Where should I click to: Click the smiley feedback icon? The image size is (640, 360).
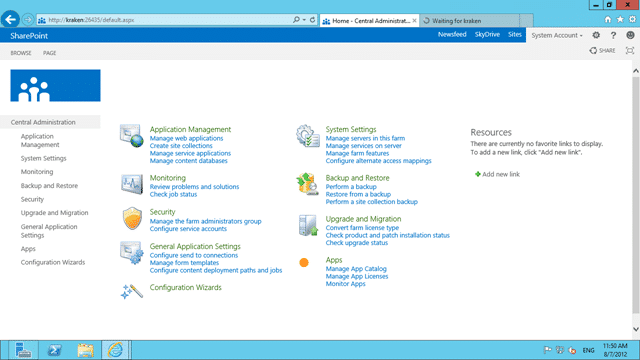point(630,36)
